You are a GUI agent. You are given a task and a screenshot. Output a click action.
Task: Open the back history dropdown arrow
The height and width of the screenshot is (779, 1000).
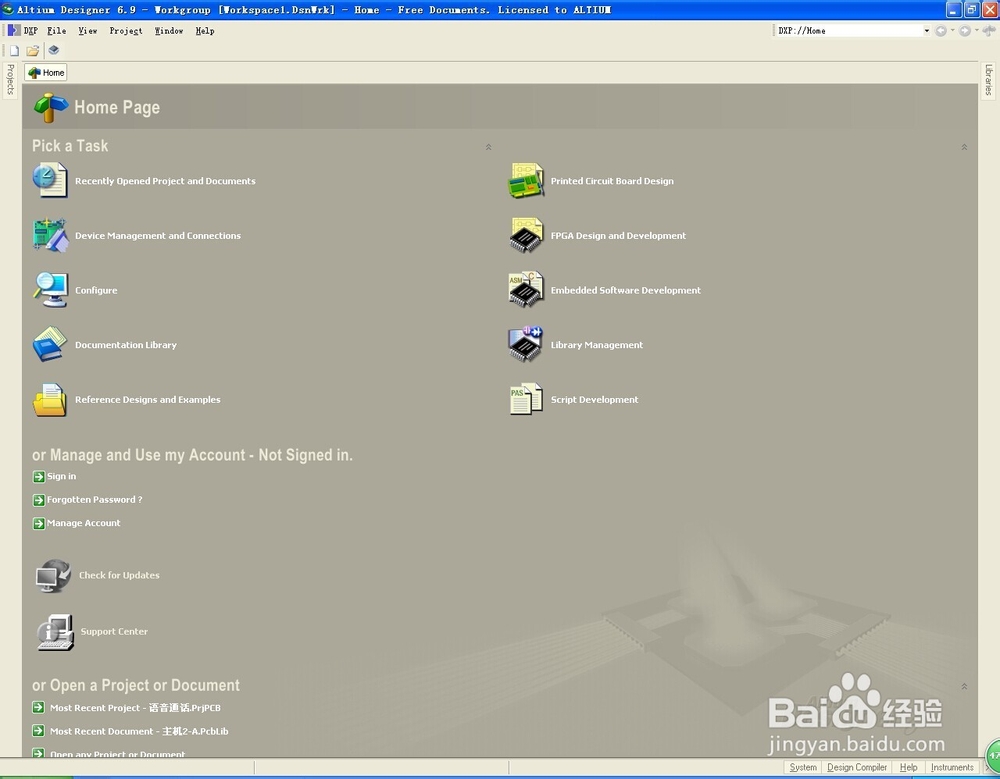(x=952, y=31)
